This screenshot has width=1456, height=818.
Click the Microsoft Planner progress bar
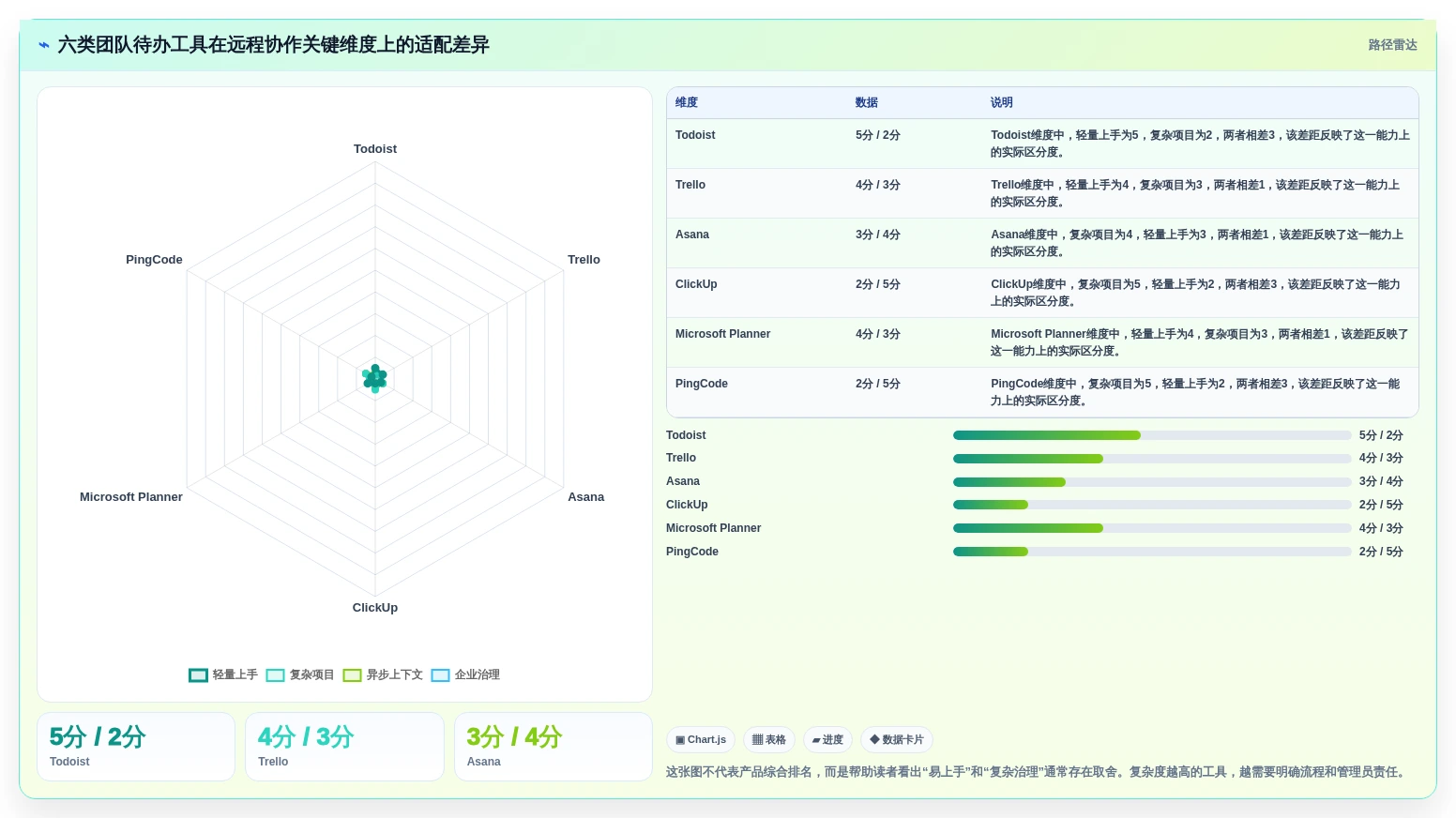[1152, 528]
